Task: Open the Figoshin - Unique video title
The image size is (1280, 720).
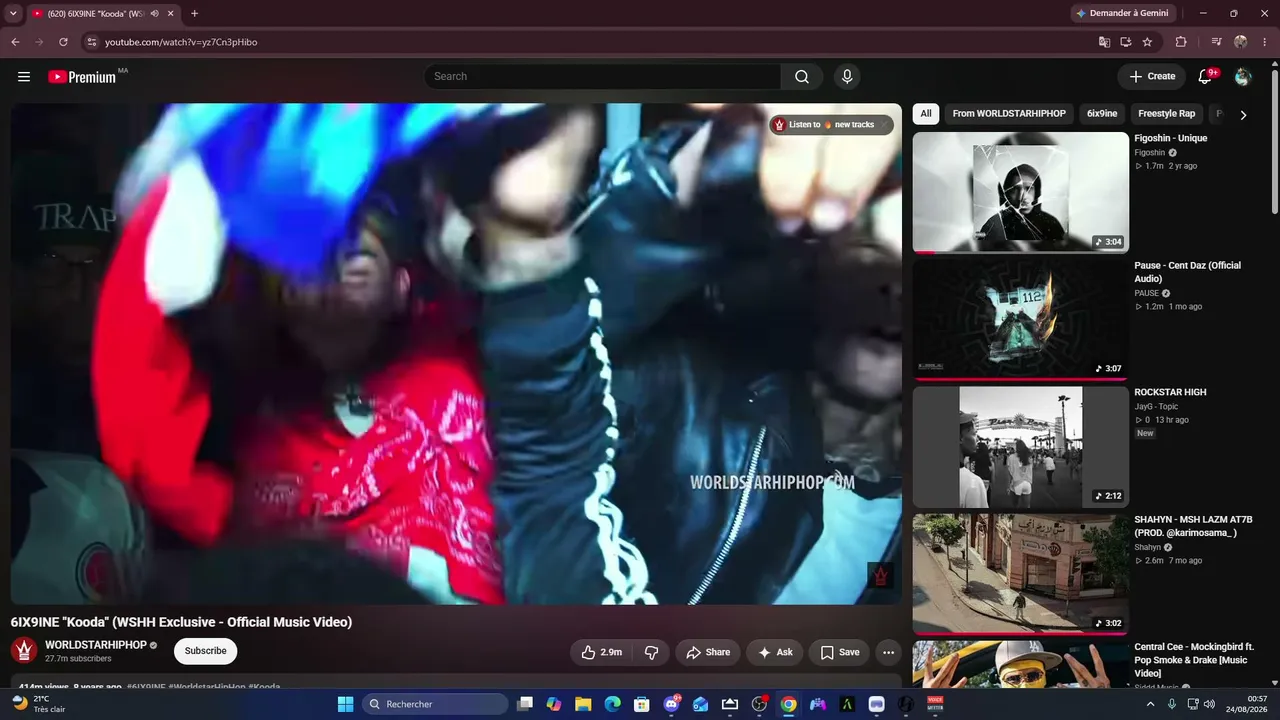Action: (1170, 138)
